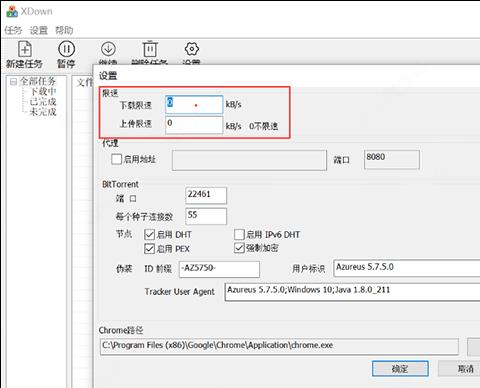480x388 pixels.
Task: Click the Tracker User Agent label
Action: tap(179, 292)
